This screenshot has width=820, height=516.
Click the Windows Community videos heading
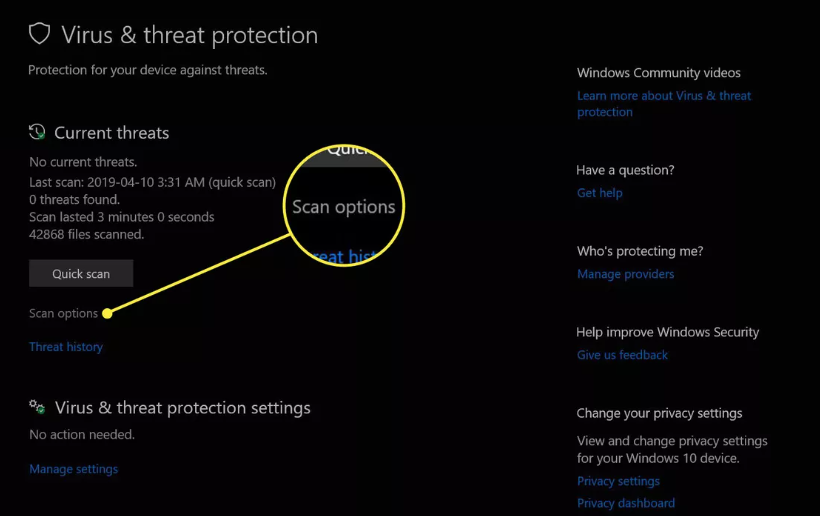coord(658,73)
